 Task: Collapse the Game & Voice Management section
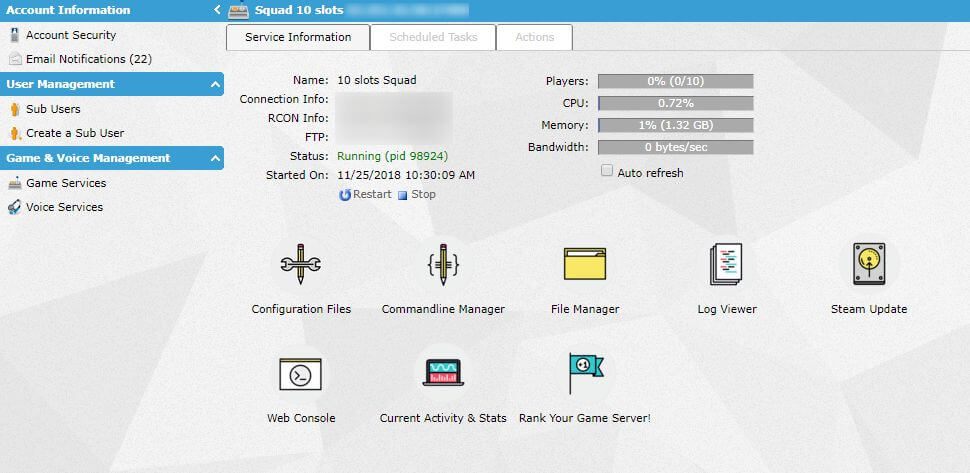[x=216, y=159]
